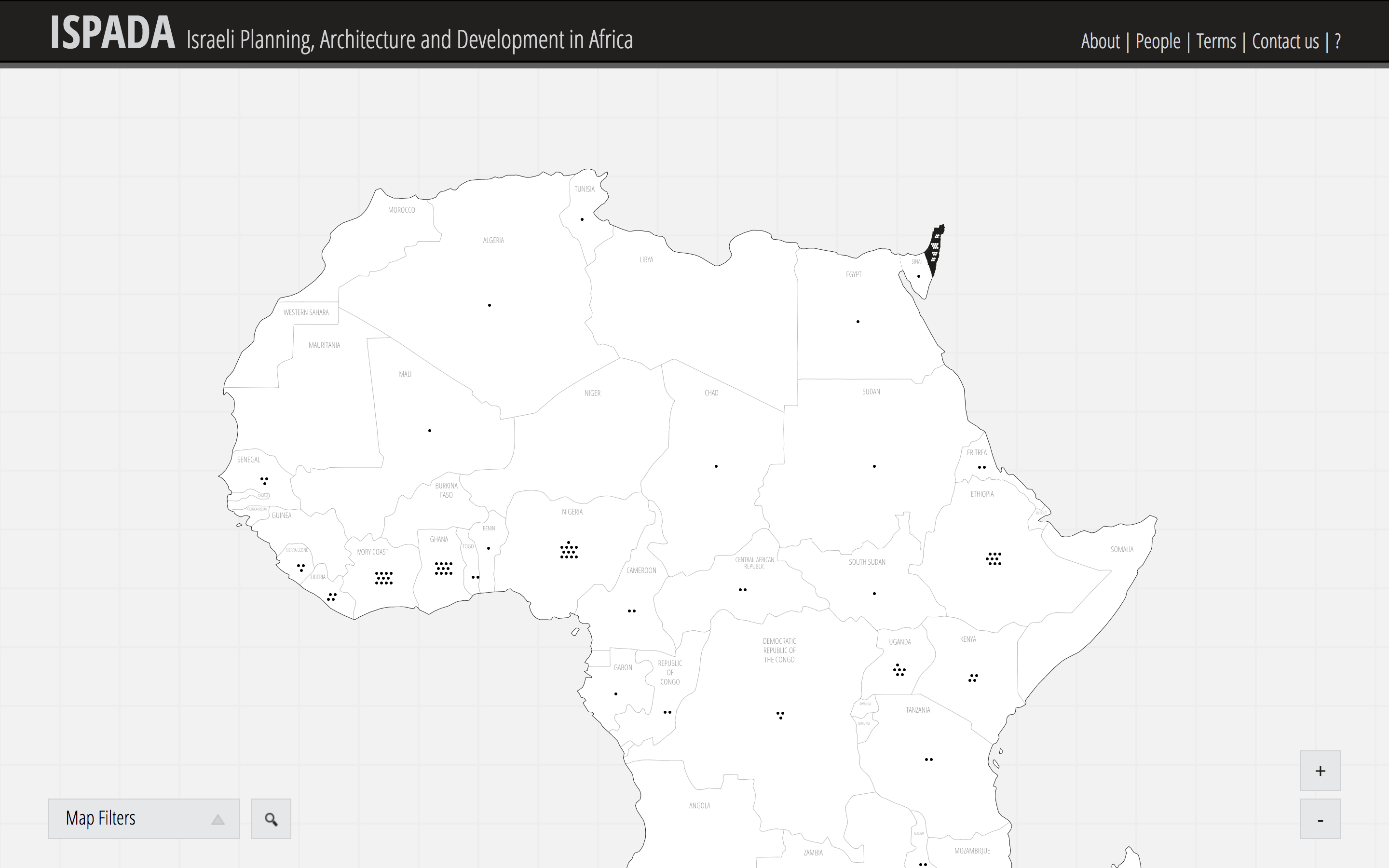The image size is (1389, 868).
Task: Expand the Map Filters dropdown
Action: pos(144,819)
